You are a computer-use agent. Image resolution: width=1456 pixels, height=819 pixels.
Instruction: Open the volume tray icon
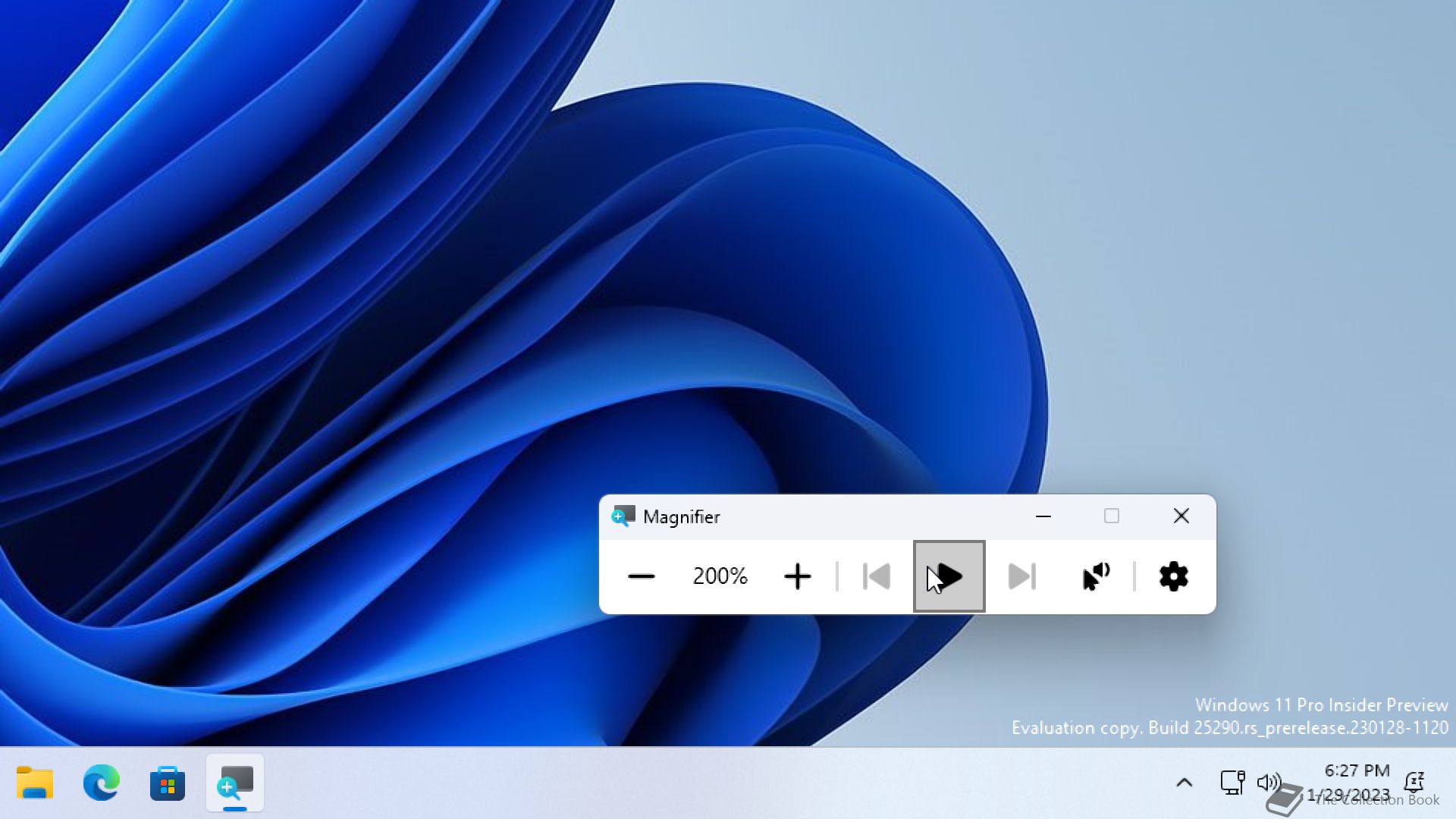point(1268,782)
